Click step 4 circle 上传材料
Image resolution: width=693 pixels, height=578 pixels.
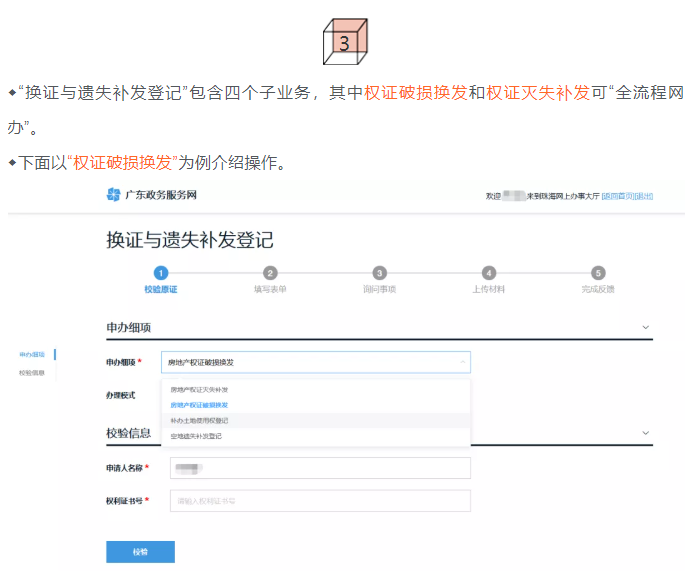click(x=488, y=272)
